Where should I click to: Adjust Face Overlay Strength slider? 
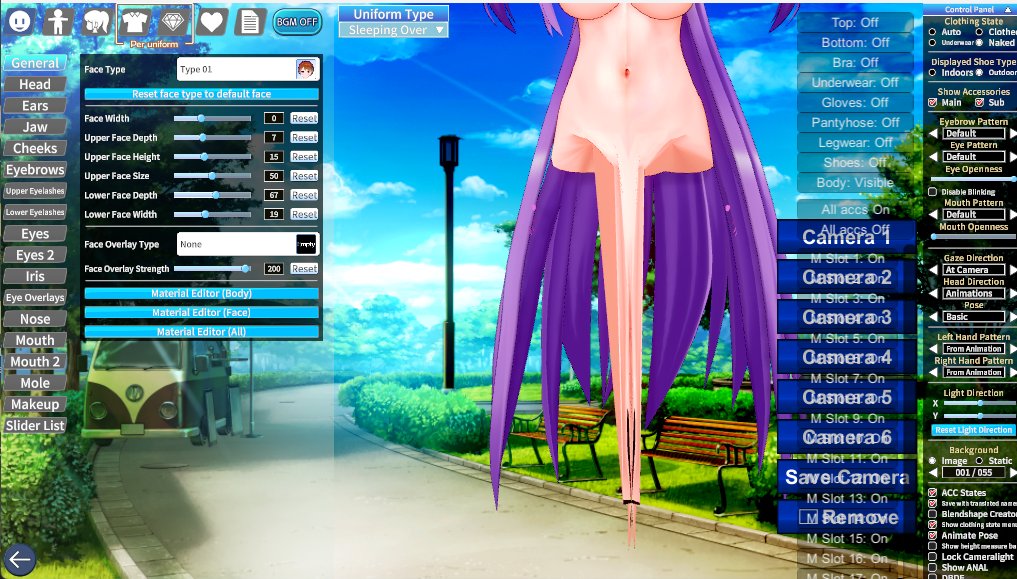pos(212,268)
